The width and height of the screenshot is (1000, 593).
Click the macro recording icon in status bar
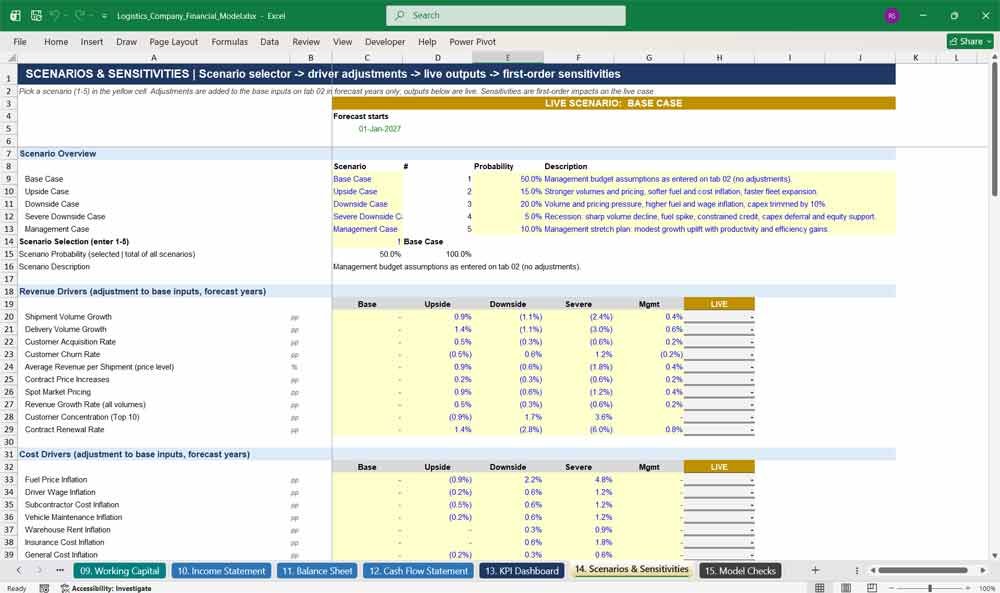(44, 588)
